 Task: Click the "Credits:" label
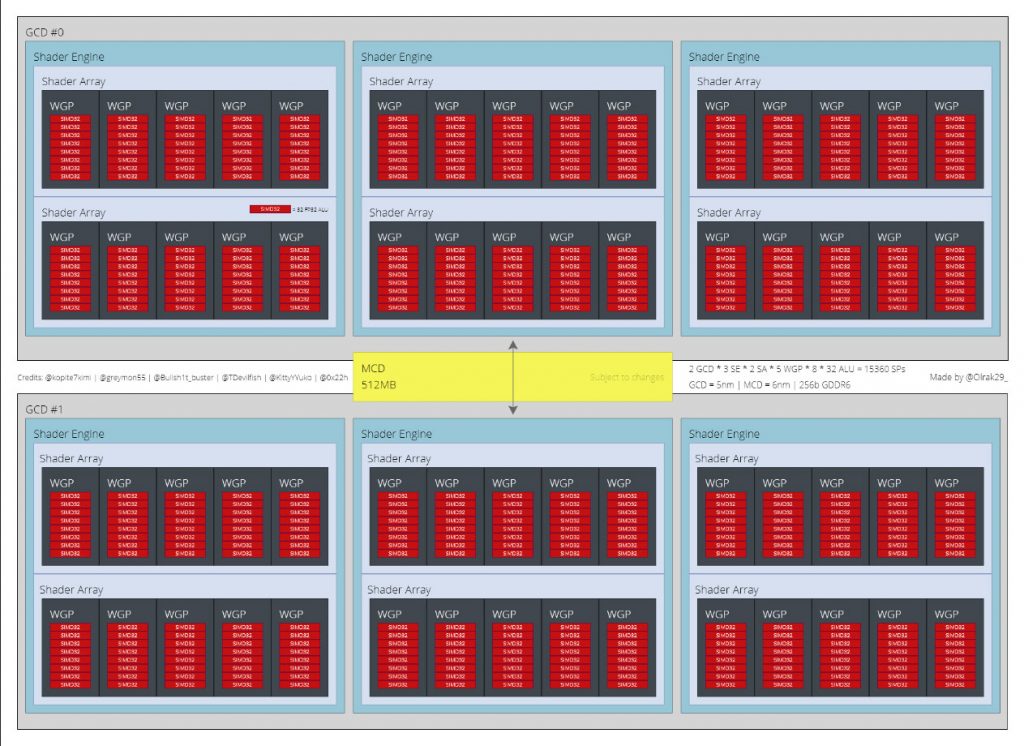coord(30,378)
